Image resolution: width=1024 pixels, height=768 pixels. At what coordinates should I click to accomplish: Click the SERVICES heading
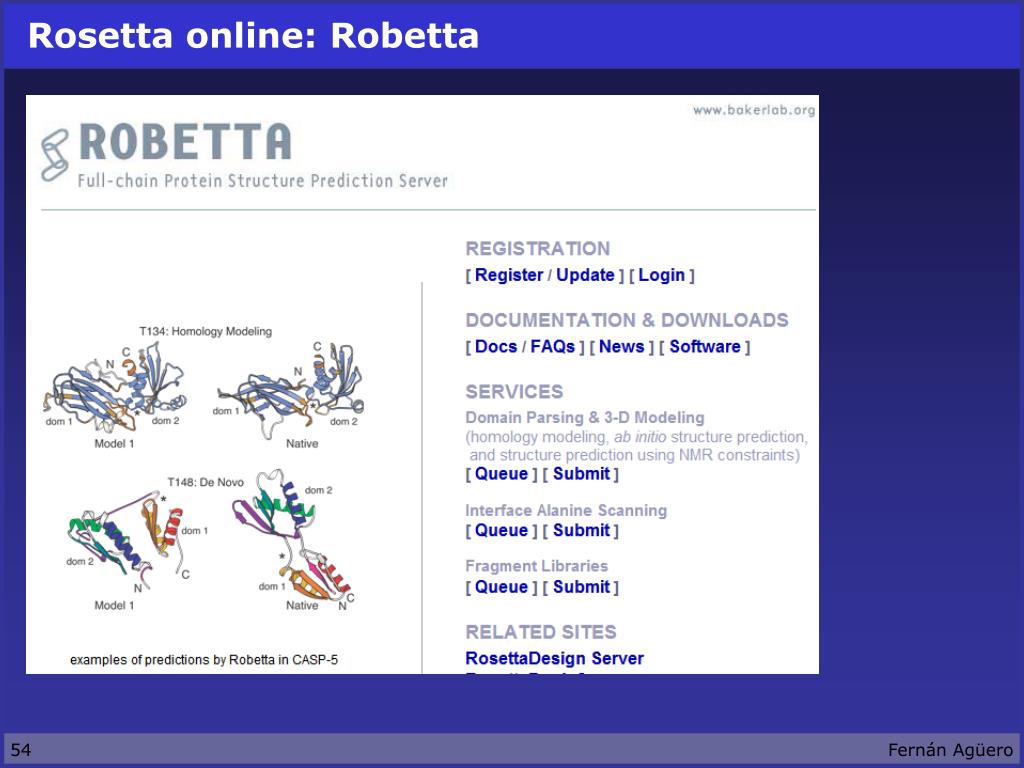tap(514, 391)
